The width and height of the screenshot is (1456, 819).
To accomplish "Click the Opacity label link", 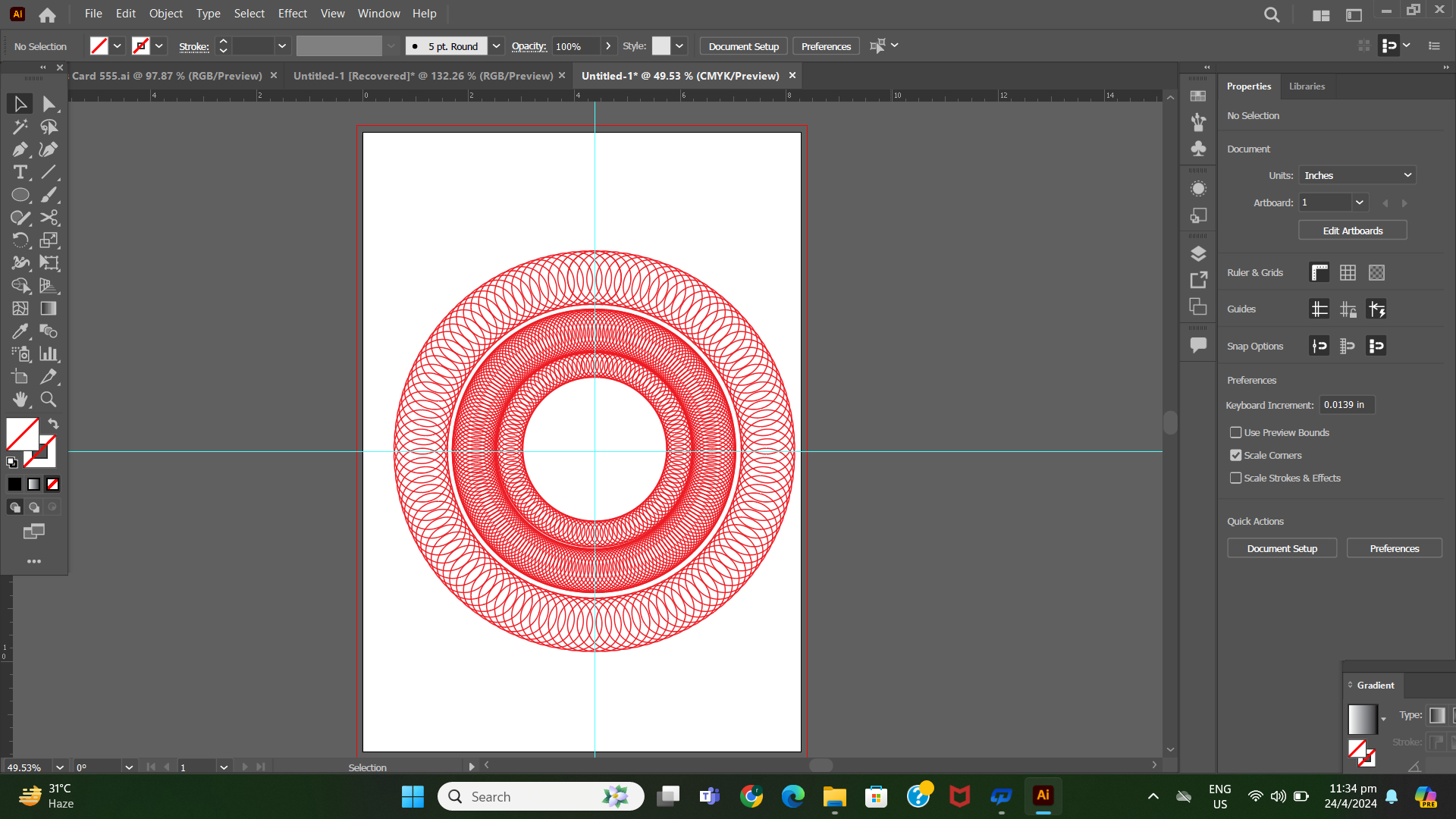I will coord(529,46).
